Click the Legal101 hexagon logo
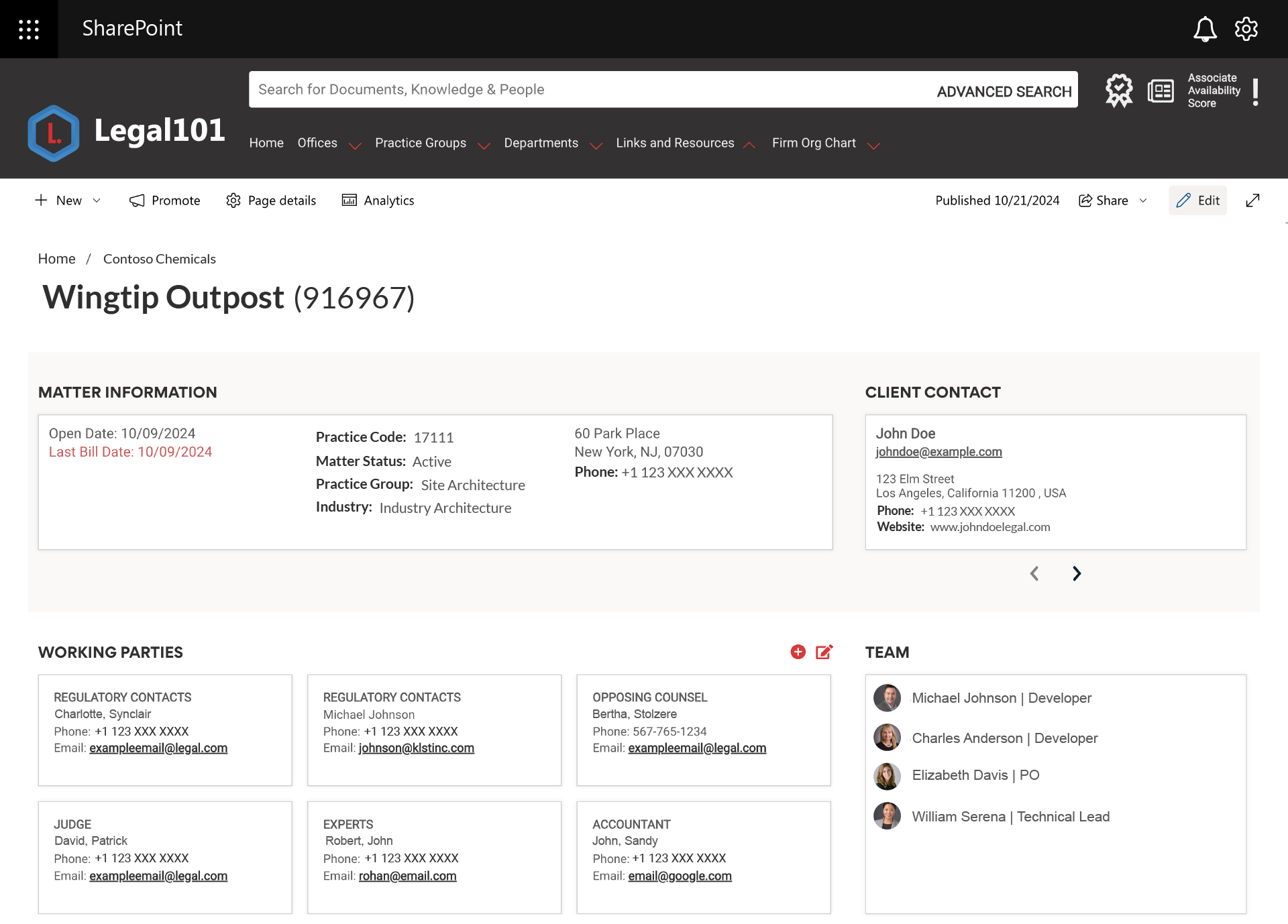The image size is (1288, 924). (54, 133)
